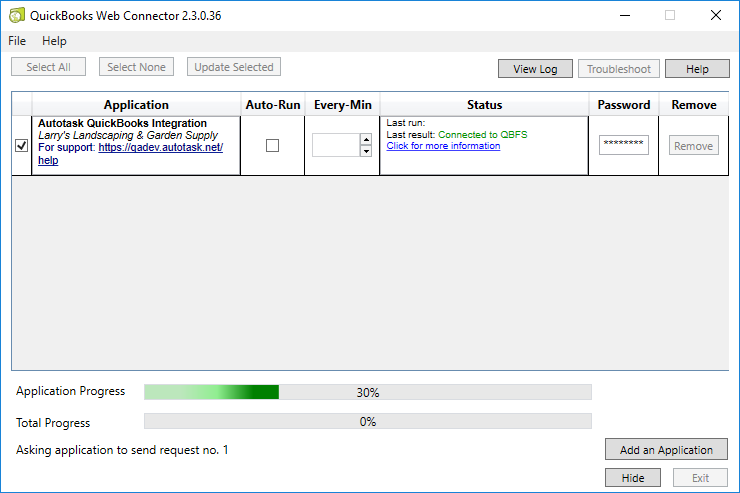Close the Web Connector window
The image size is (740, 493).
coord(715,16)
